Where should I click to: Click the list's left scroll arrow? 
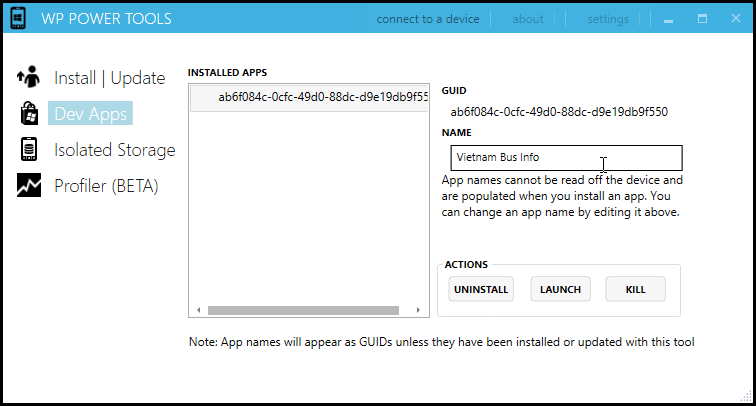[x=197, y=310]
